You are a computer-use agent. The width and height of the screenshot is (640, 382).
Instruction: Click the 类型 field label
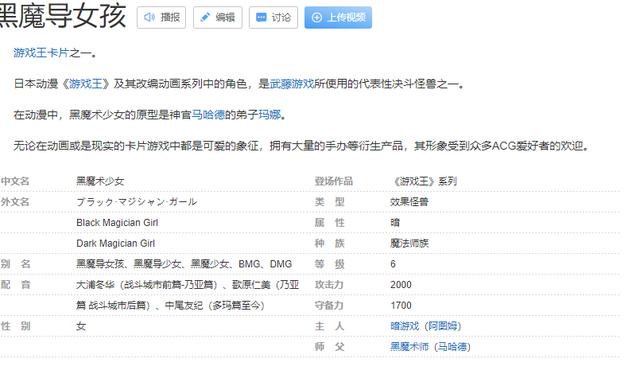tap(329, 202)
